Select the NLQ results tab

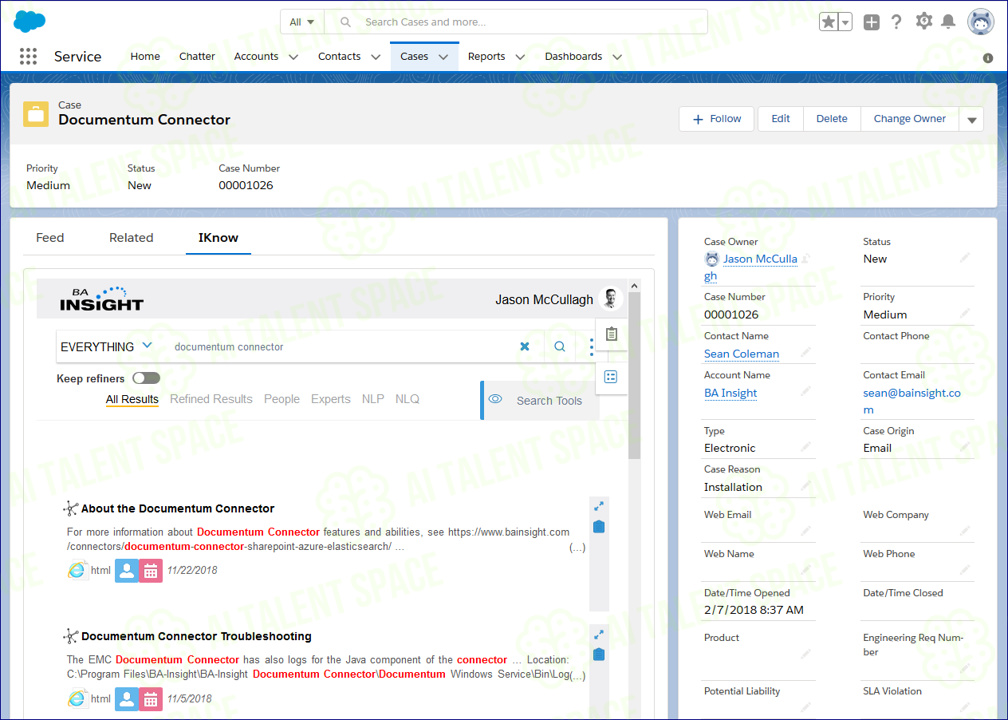tap(407, 399)
